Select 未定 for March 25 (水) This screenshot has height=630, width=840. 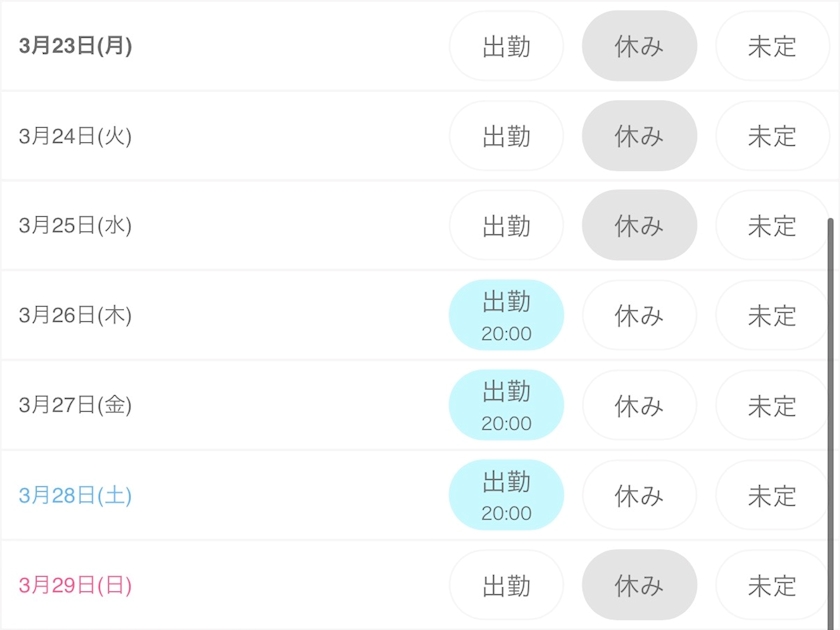tap(771, 226)
